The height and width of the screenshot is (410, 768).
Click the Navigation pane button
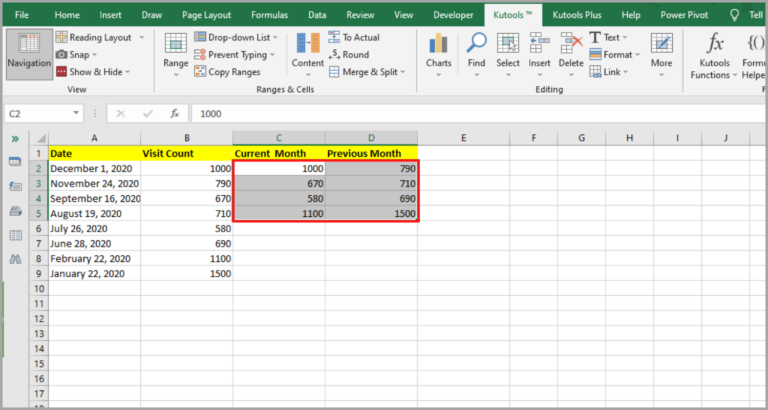[29, 52]
